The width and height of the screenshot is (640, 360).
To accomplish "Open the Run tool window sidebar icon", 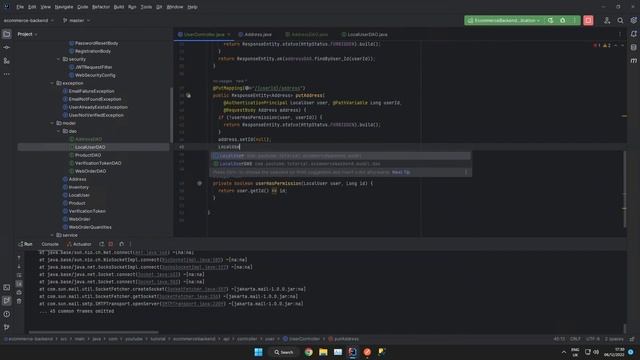I will tap(7, 301).
